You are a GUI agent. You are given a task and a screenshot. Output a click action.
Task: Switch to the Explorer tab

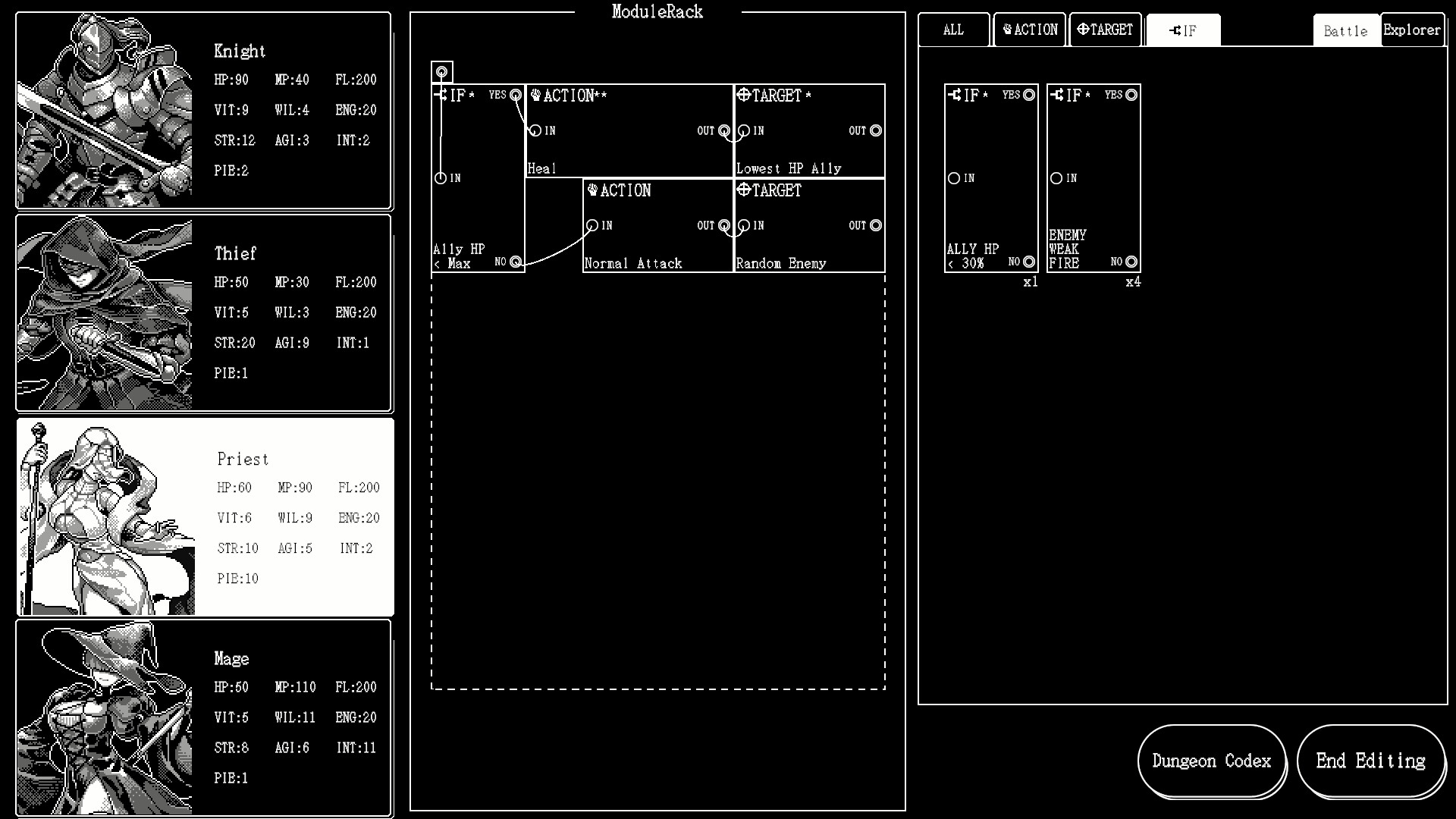1412,30
